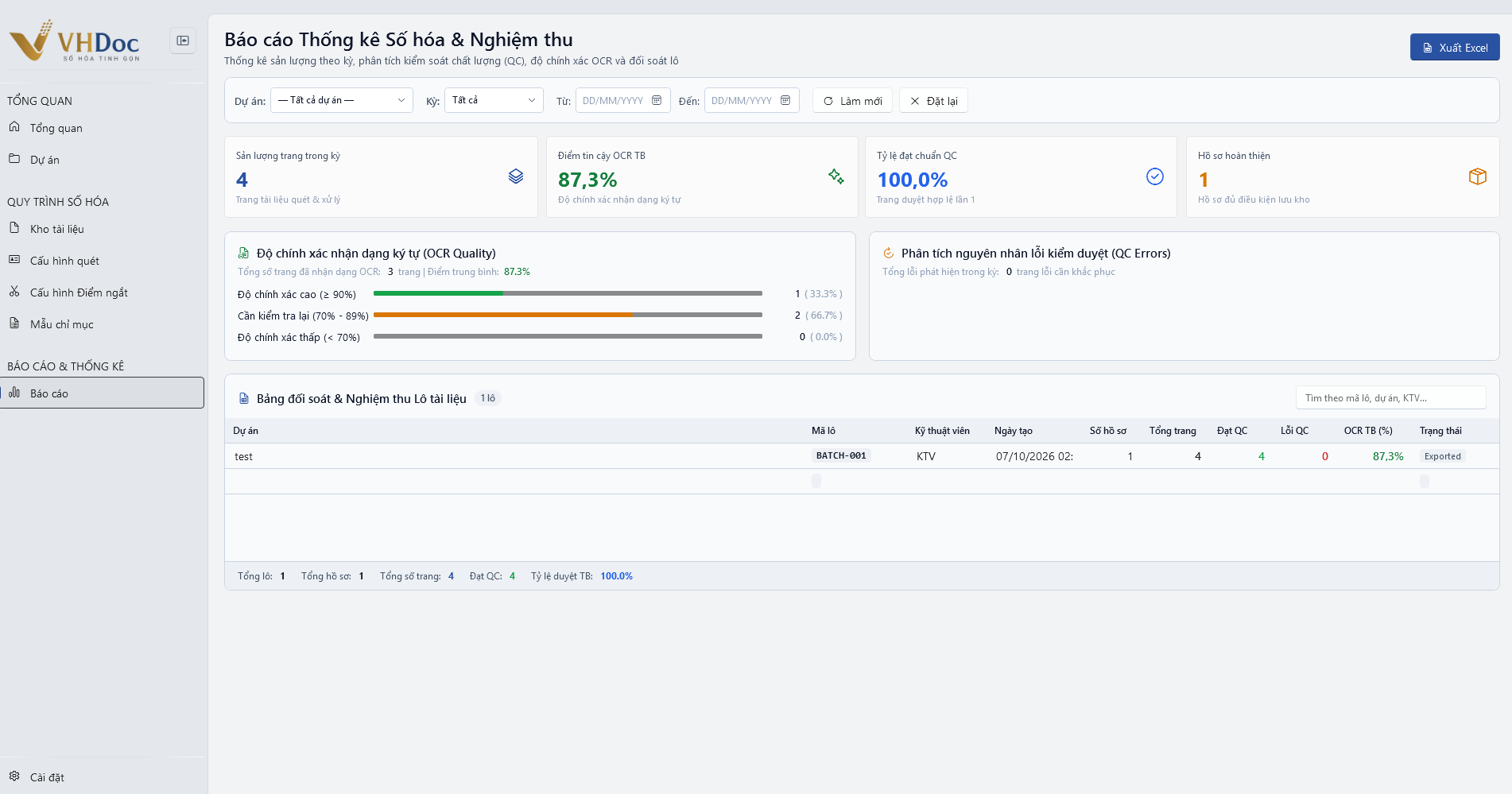1512x794 pixels.
Task: Click the Ngày tạo column header
Action: click(1014, 431)
